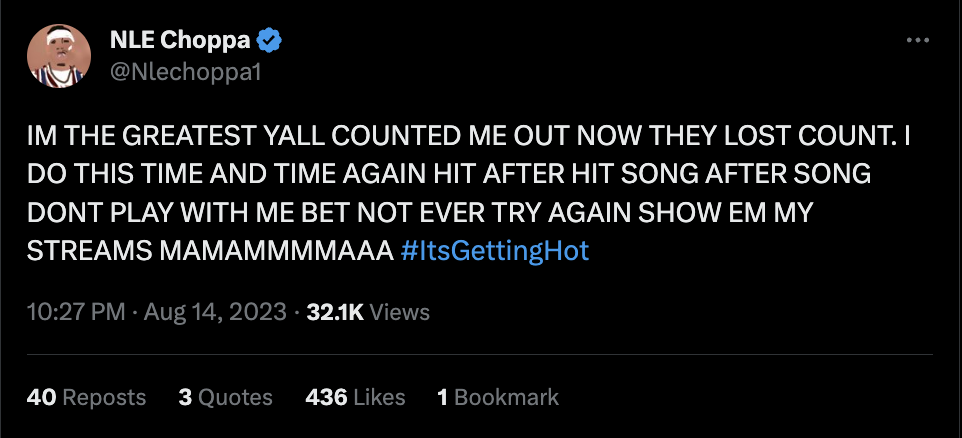Click the 32.1K view count number
Image resolution: width=962 pixels, height=438 pixels.
pos(335,312)
